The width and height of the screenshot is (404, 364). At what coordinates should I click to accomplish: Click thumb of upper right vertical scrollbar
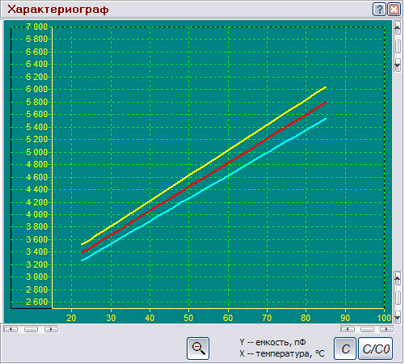click(397, 47)
